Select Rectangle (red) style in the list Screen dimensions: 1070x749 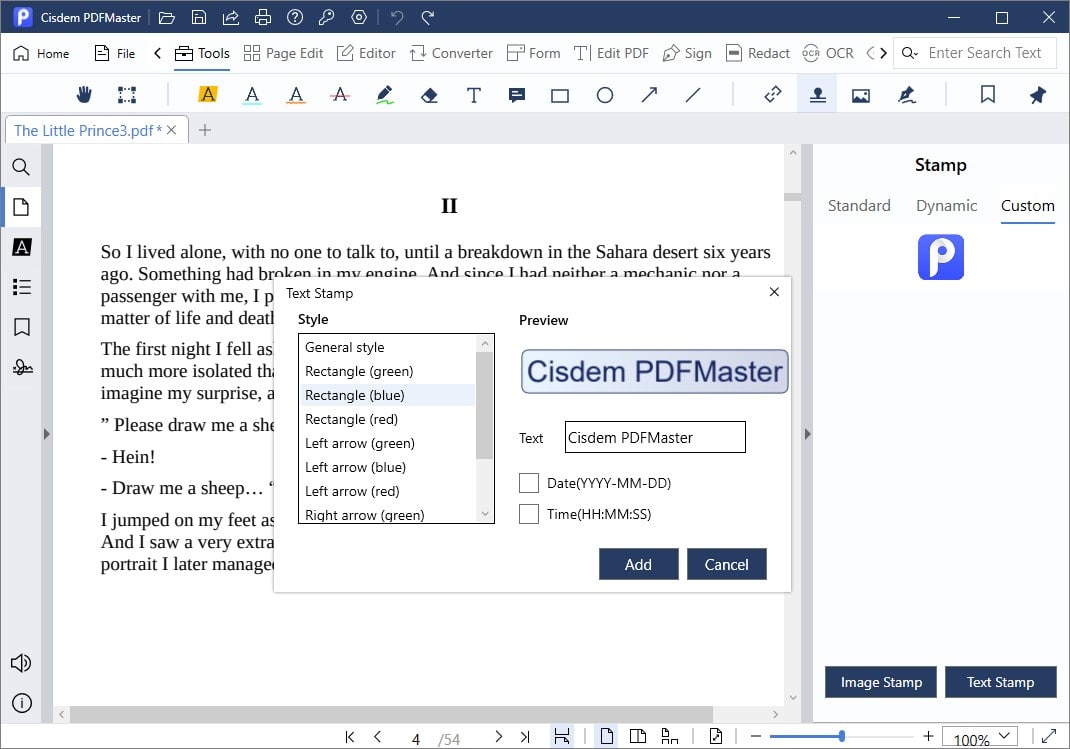354,419
